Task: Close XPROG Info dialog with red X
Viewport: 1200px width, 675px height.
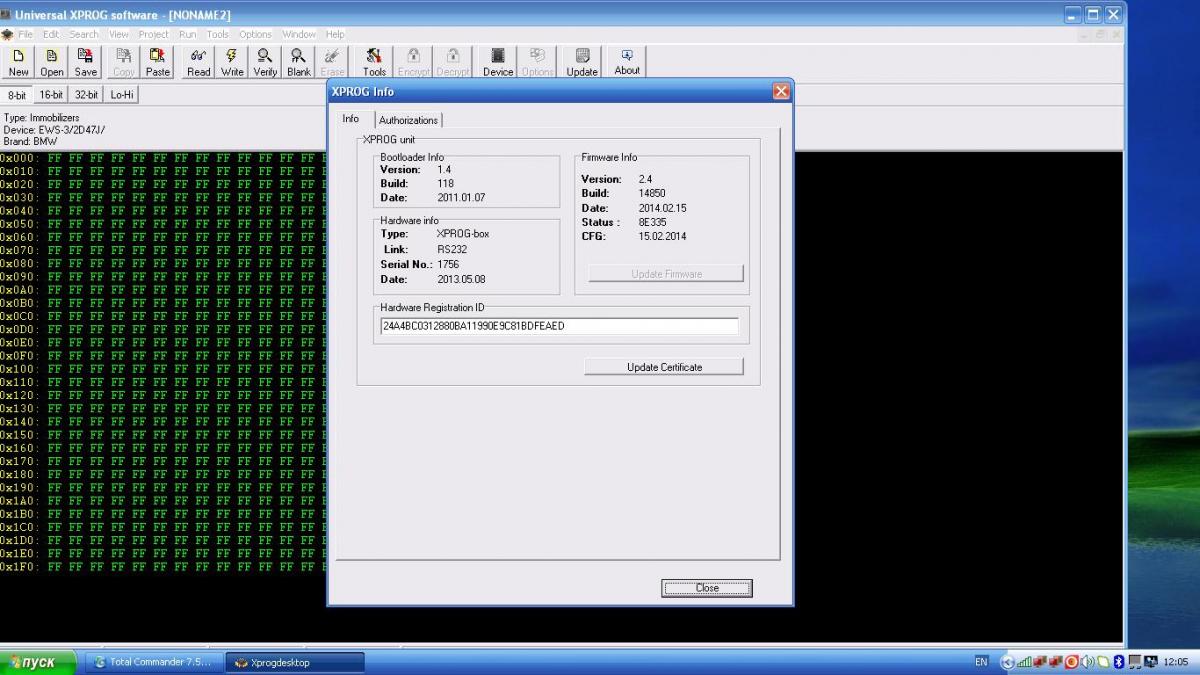Action: point(781,91)
